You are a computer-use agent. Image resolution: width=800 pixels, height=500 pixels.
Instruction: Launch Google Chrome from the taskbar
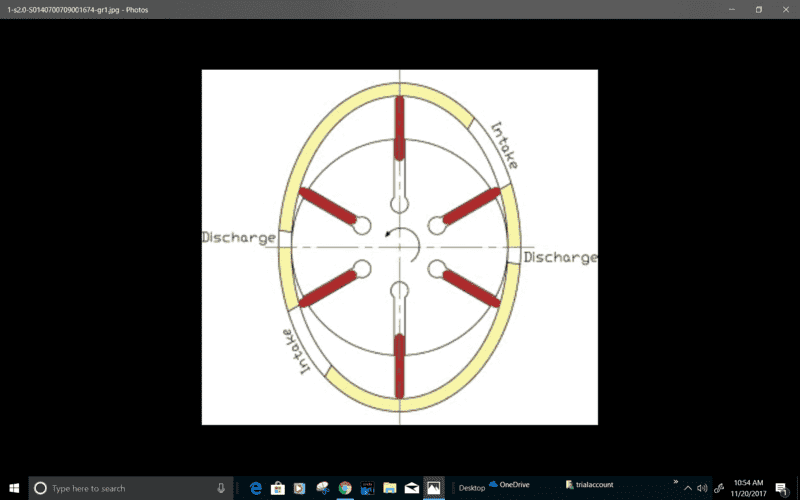[345, 488]
